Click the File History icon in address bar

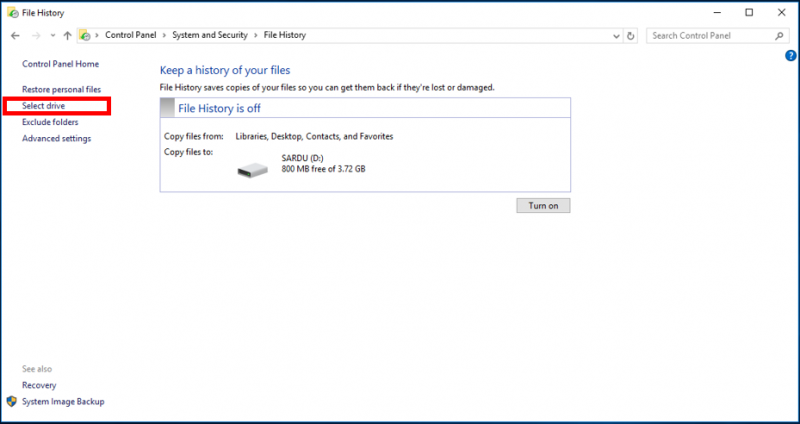pyautogui.click(x=85, y=36)
